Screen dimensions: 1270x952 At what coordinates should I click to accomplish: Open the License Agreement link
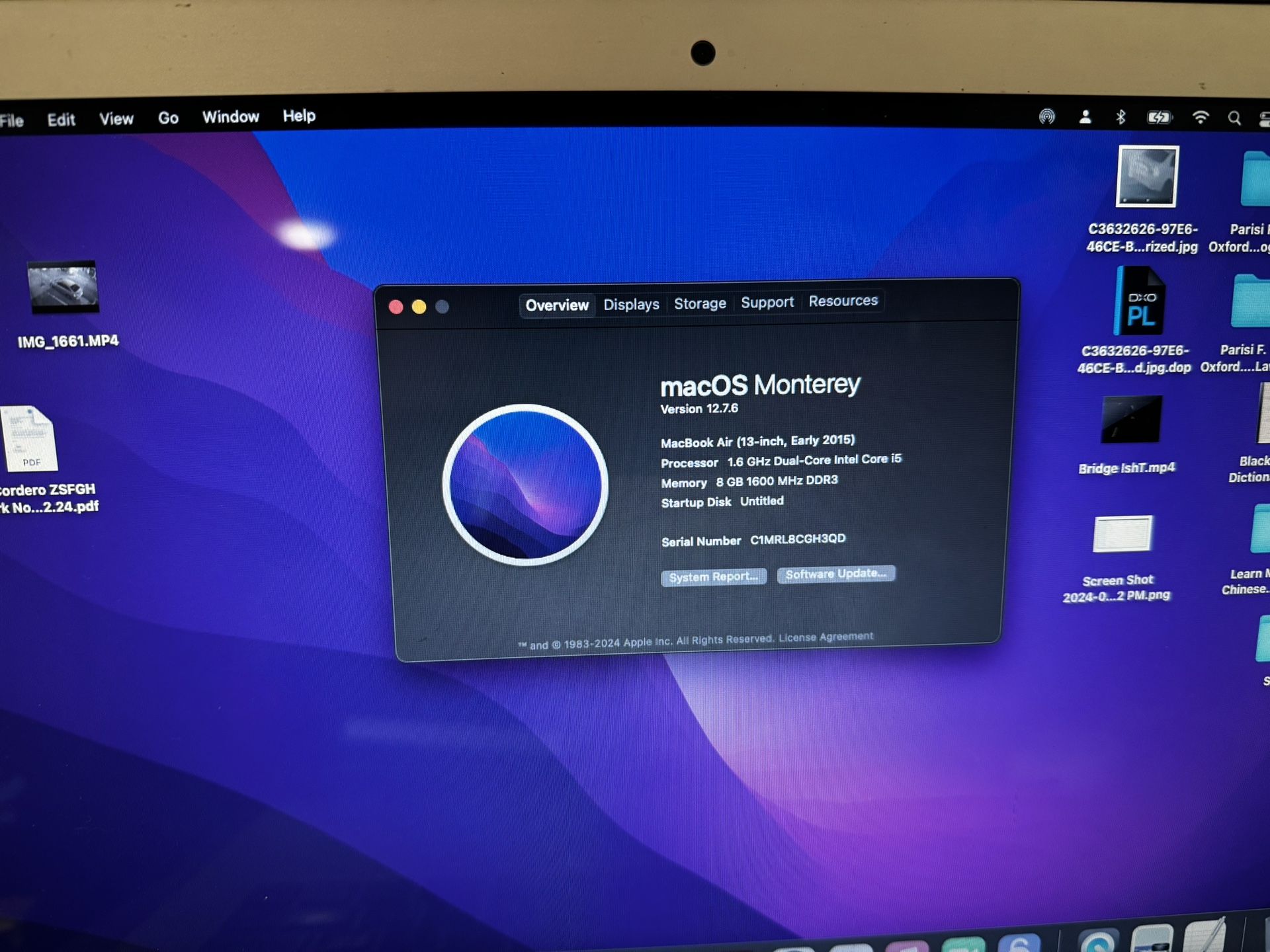[x=825, y=637]
